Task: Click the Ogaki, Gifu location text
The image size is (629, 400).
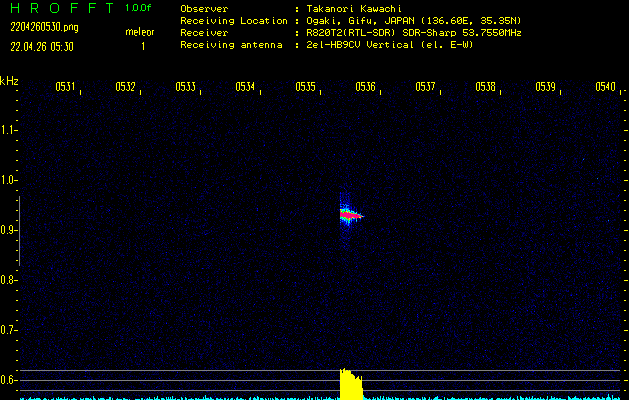Action: pos(414,21)
